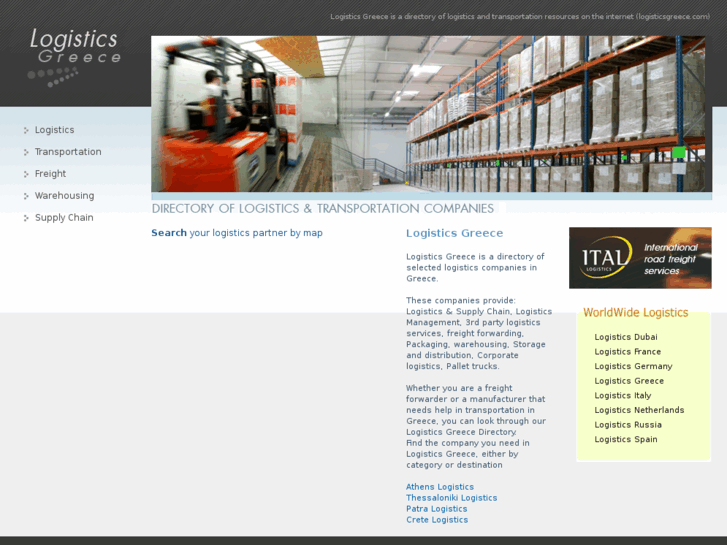Click the arrow bullet beside Supply Chain
Image resolution: width=727 pixels, height=545 pixels.
pyautogui.click(x=26, y=218)
